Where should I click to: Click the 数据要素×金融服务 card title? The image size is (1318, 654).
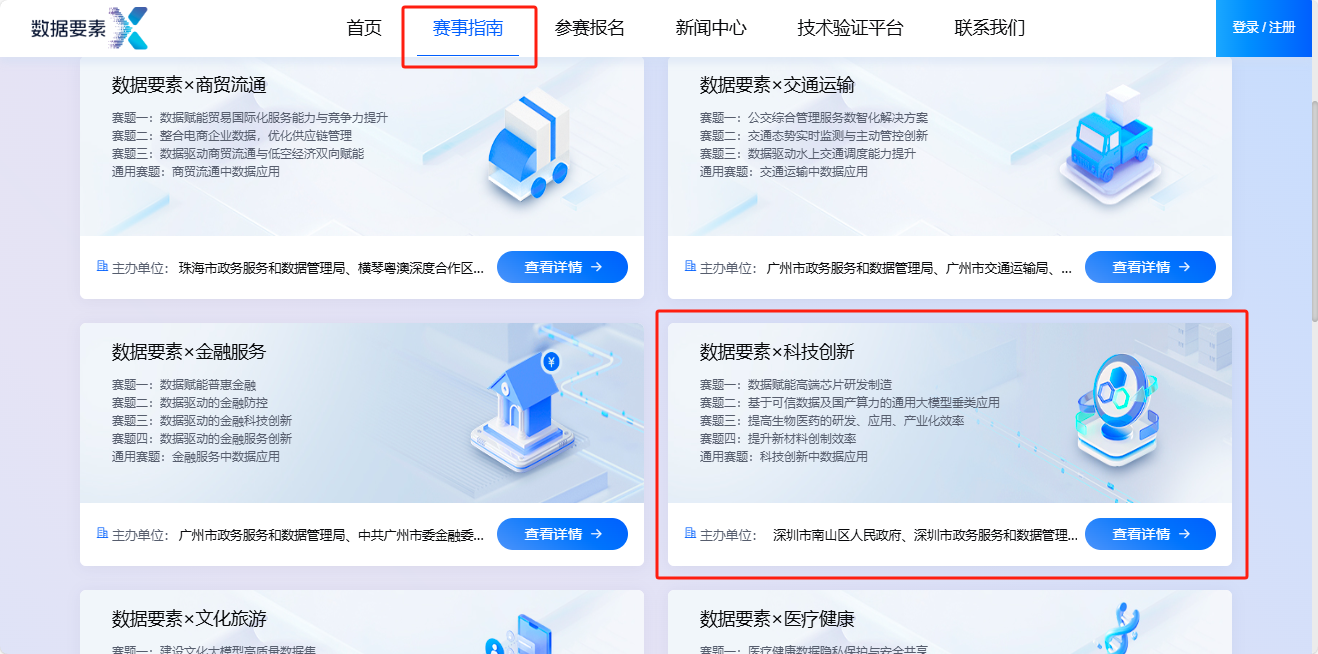[x=189, y=352]
